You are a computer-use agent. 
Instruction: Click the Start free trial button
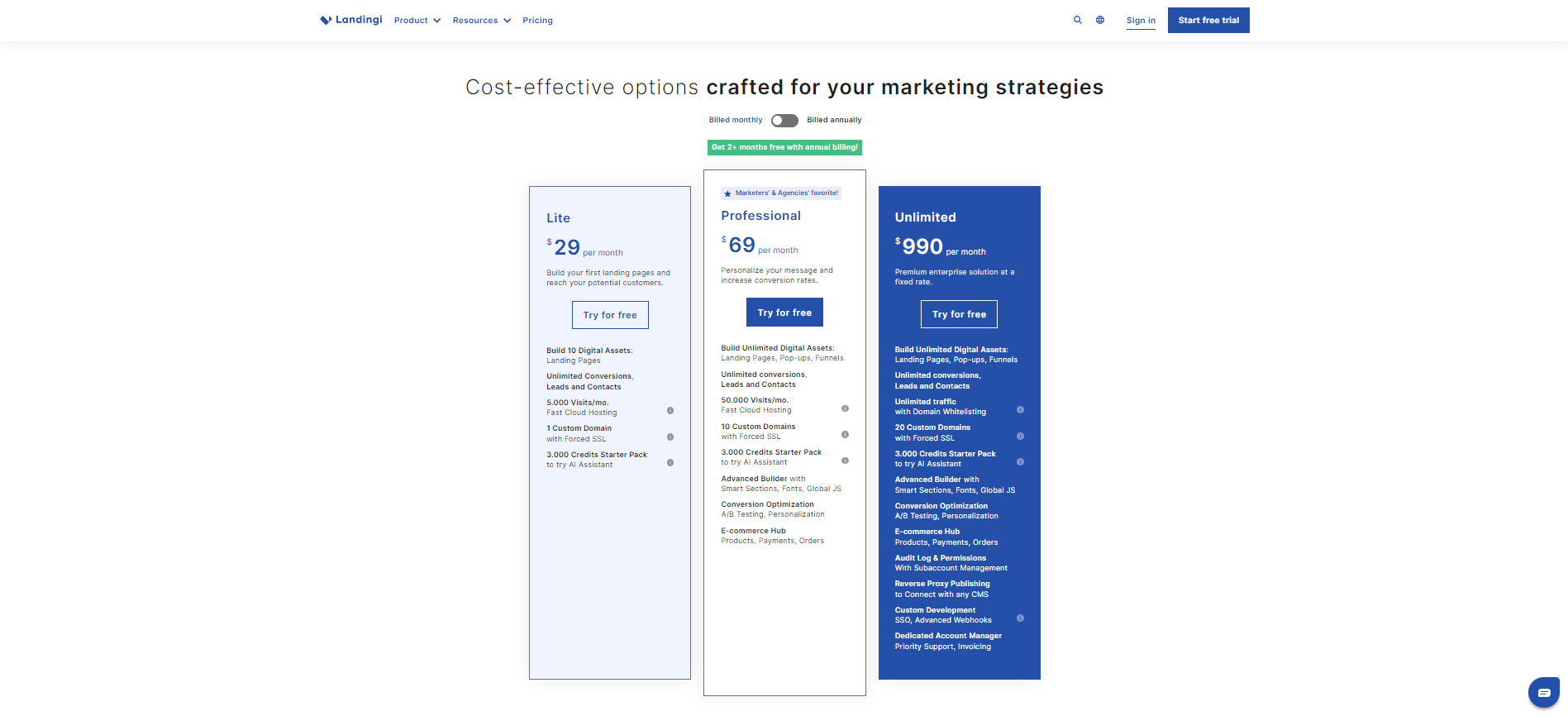click(x=1208, y=21)
